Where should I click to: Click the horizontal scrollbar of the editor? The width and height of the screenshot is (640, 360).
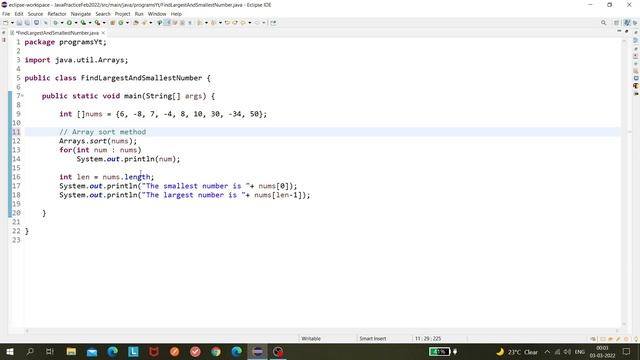tap(323, 331)
